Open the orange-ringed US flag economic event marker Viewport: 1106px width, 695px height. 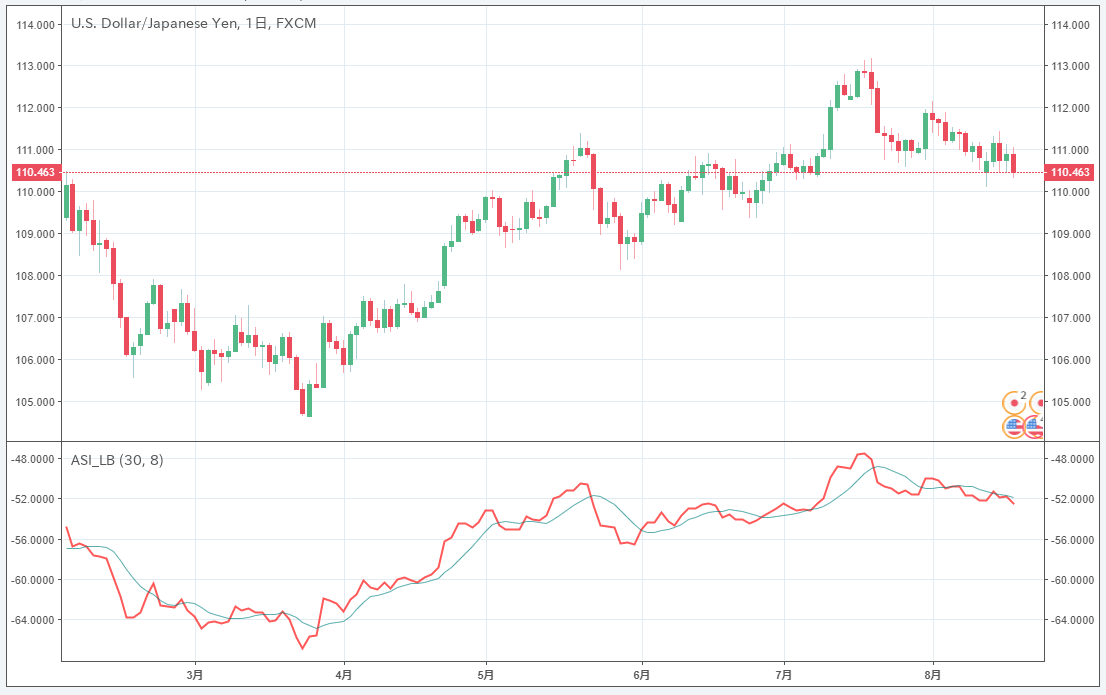pos(1014,426)
